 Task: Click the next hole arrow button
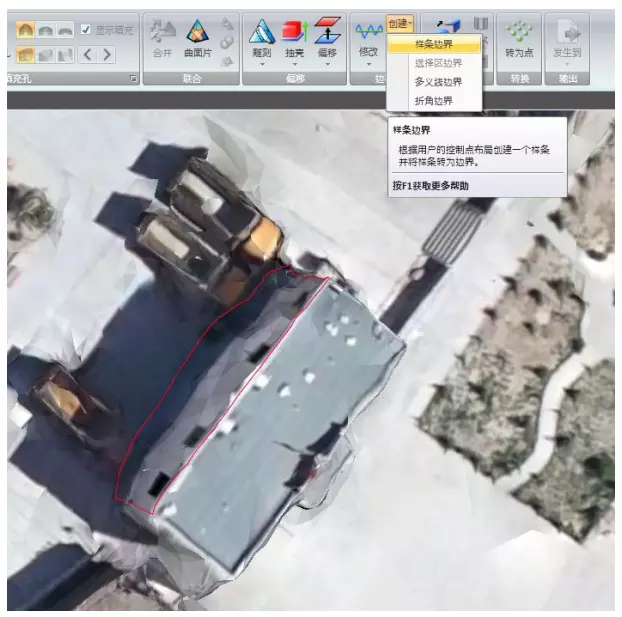[107, 54]
